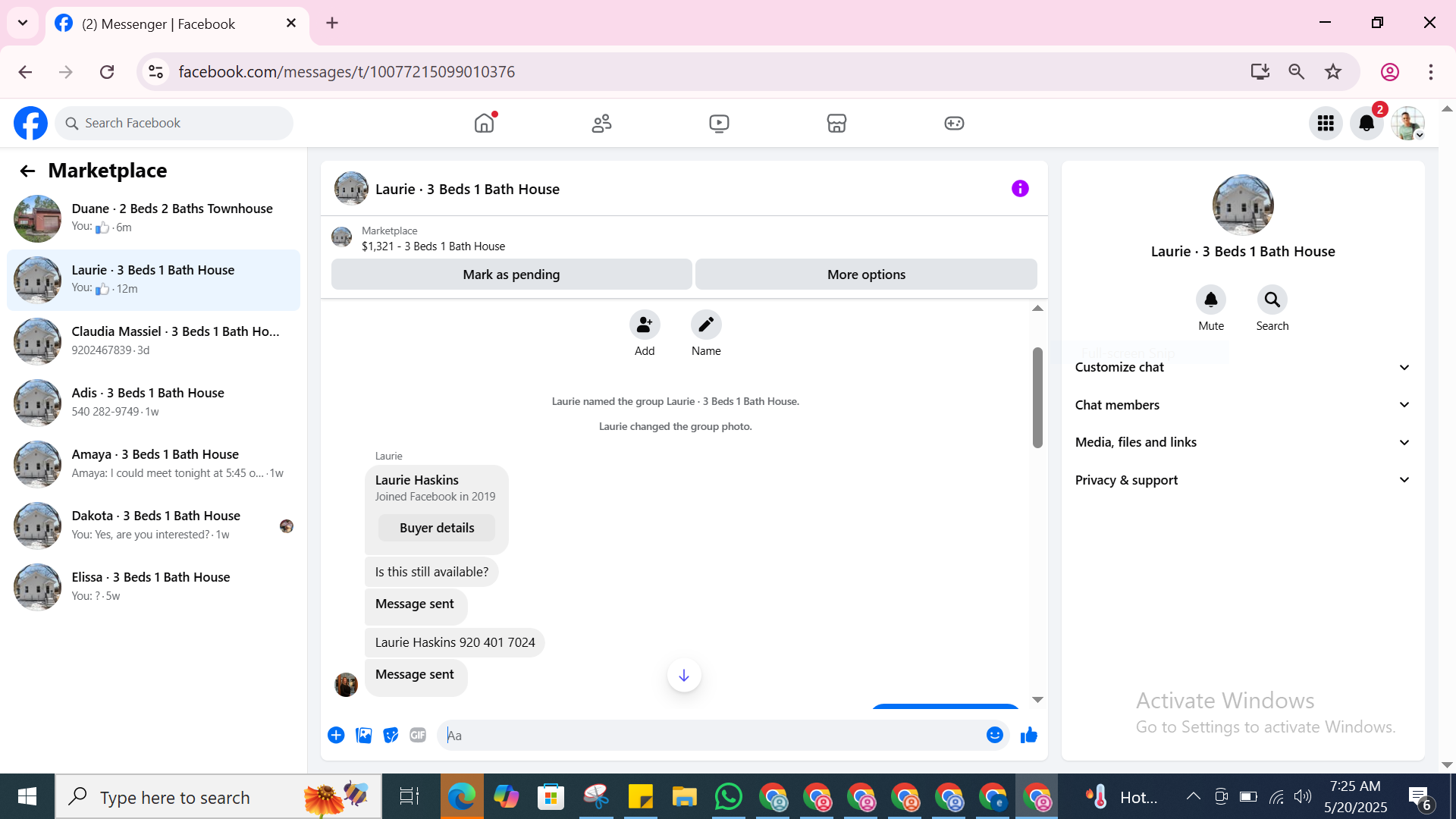Add people with the Add icon
The height and width of the screenshot is (819, 1456).
[x=644, y=325]
